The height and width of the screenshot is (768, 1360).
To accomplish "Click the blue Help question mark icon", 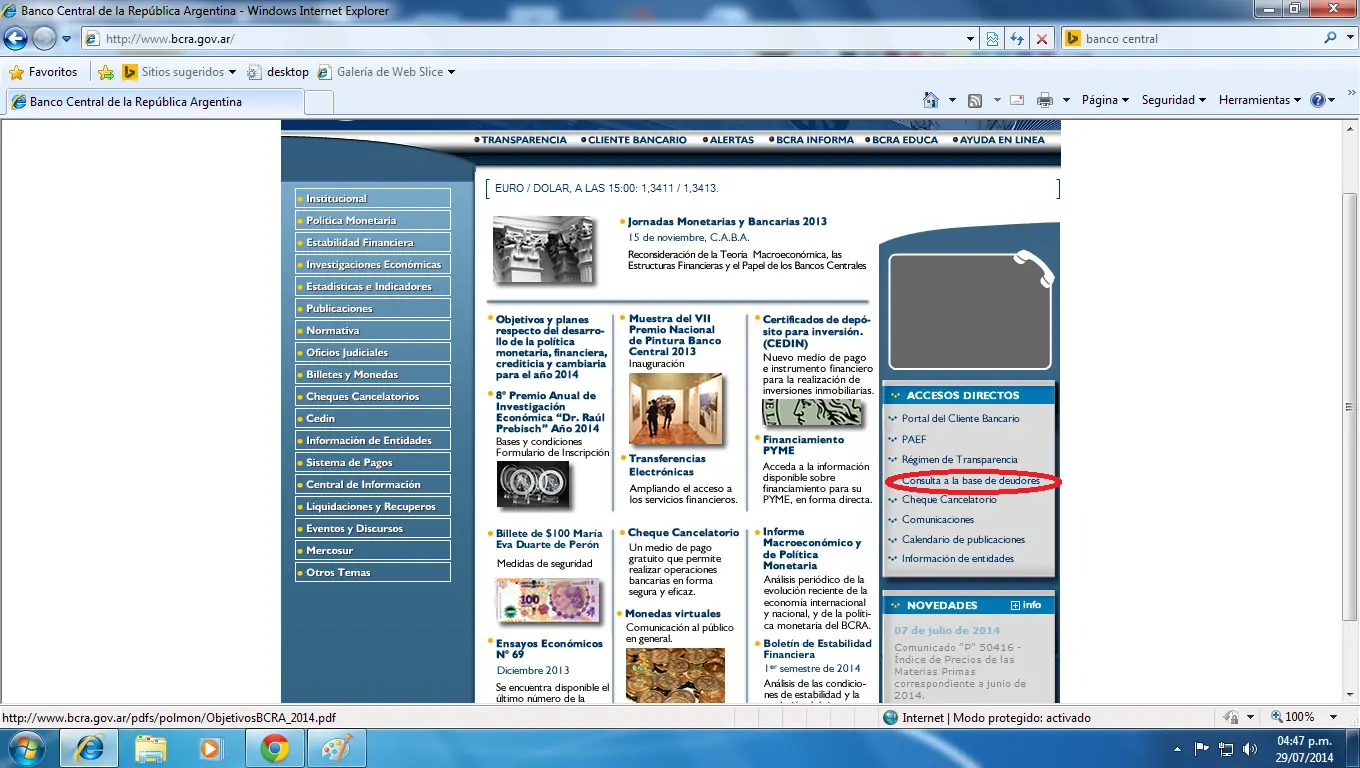I will pyautogui.click(x=1318, y=100).
